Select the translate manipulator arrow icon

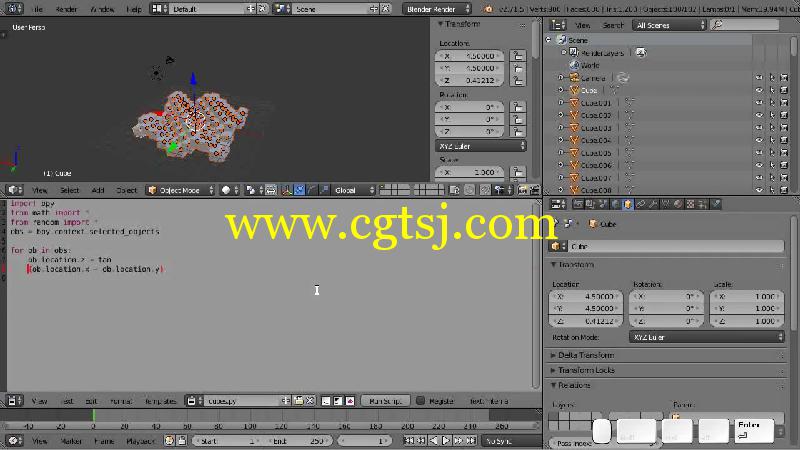(x=299, y=190)
